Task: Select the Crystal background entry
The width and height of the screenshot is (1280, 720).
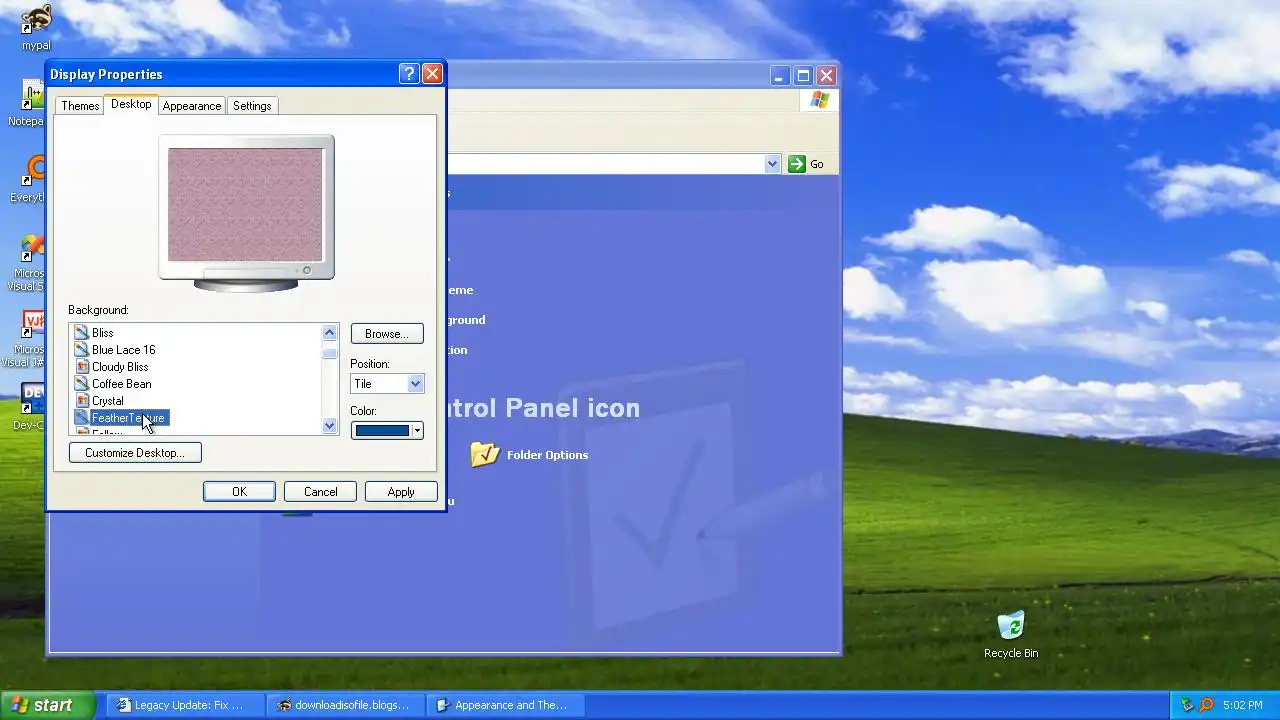Action: coord(108,401)
